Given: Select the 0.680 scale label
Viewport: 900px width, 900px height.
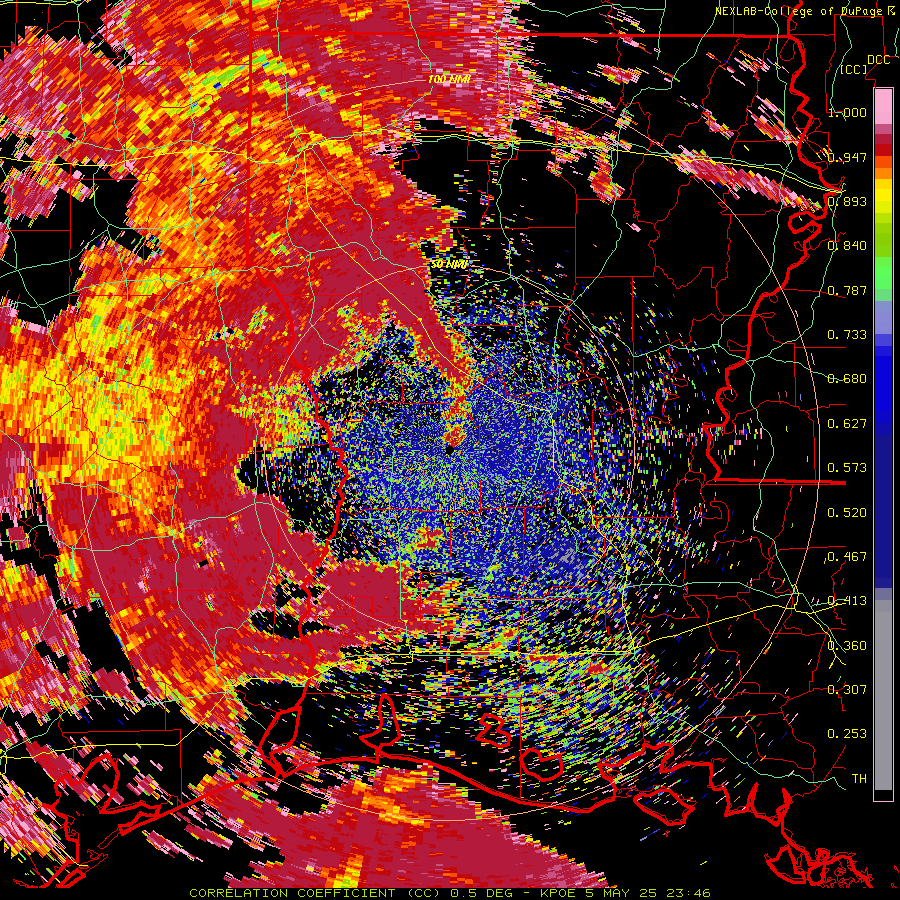Looking at the screenshot, I should [x=847, y=379].
